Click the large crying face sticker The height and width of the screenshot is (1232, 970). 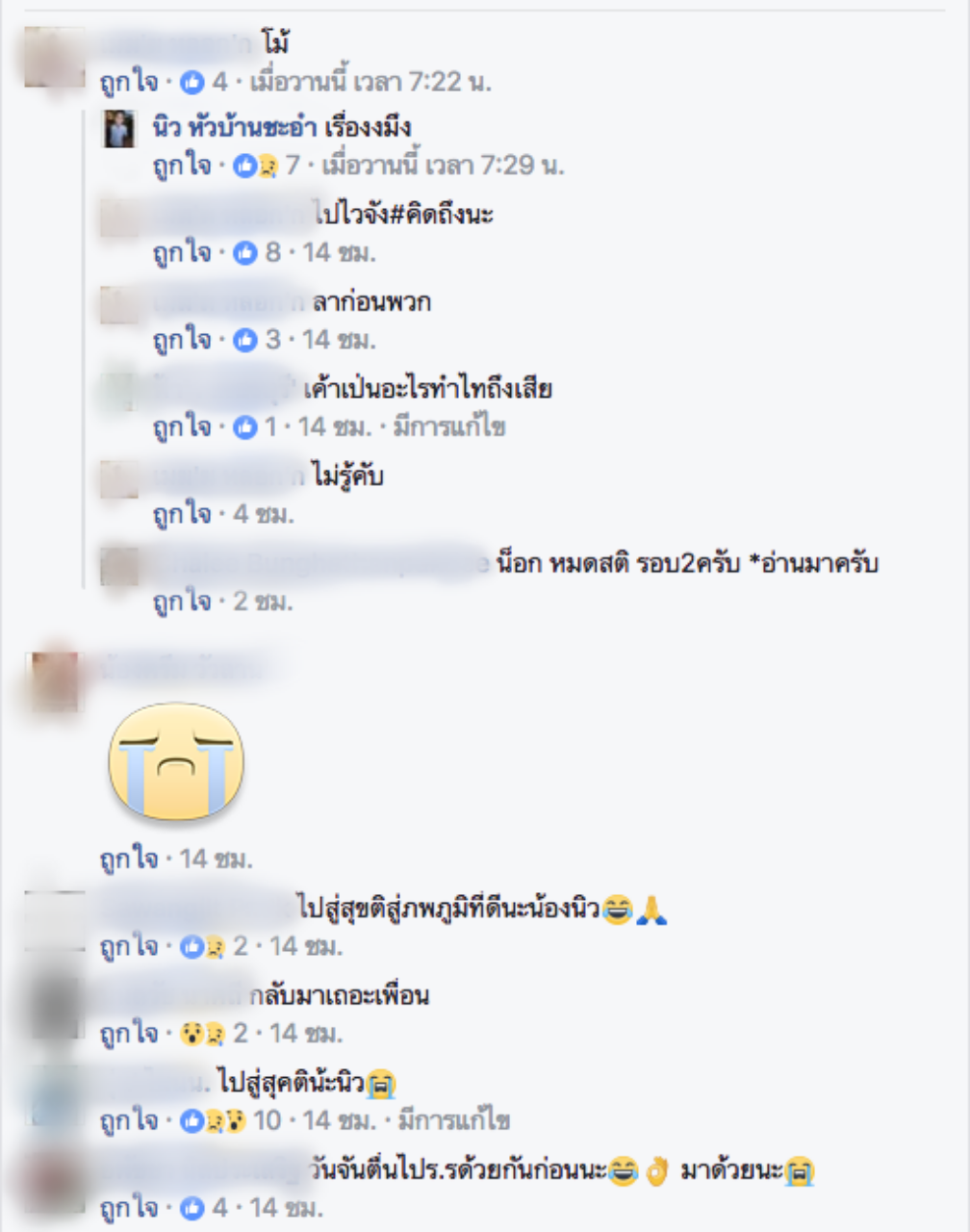coord(176,760)
